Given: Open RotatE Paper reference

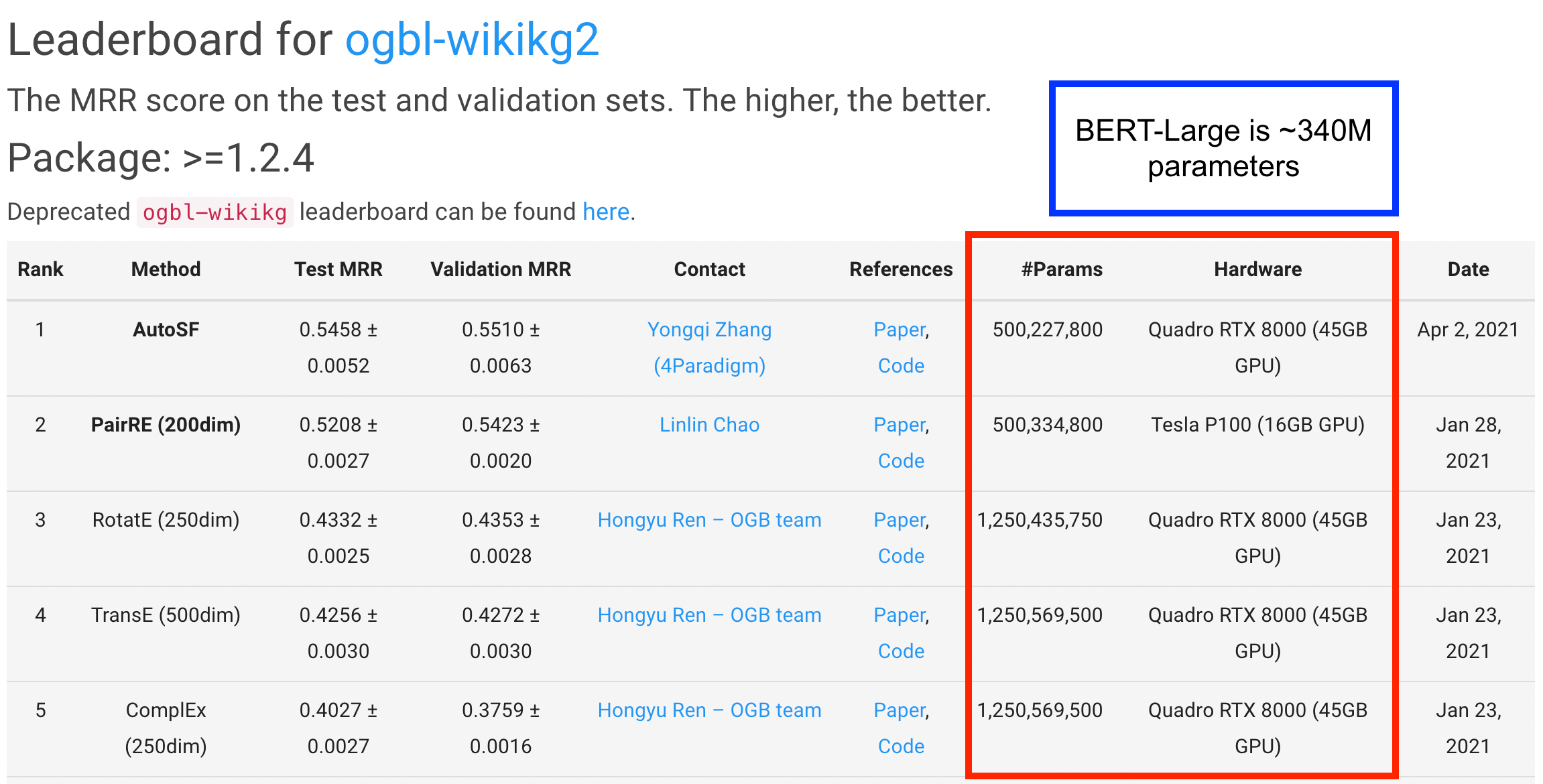Looking at the screenshot, I should coord(899,520).
